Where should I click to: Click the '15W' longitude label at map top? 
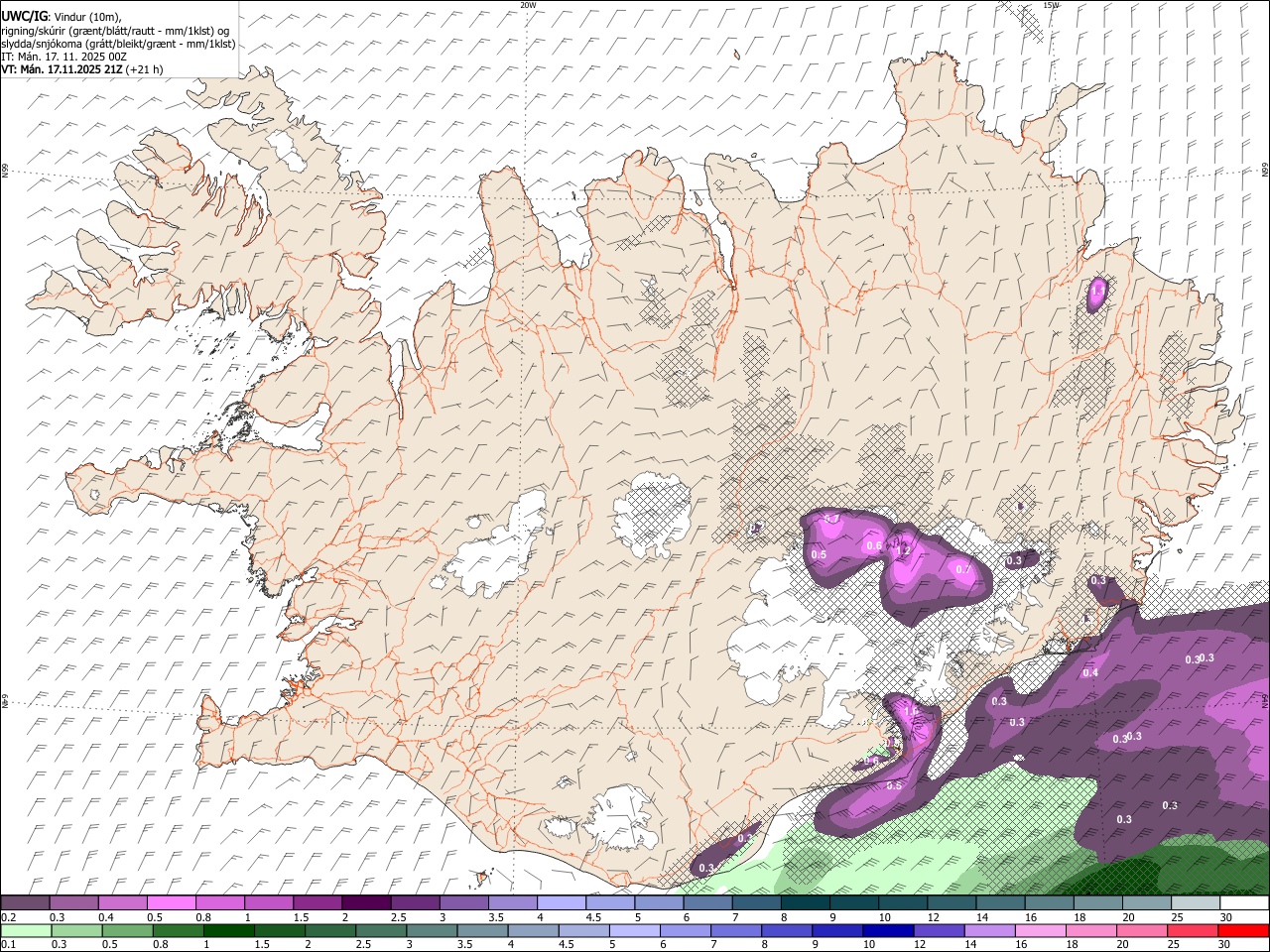pos(1051,5)
